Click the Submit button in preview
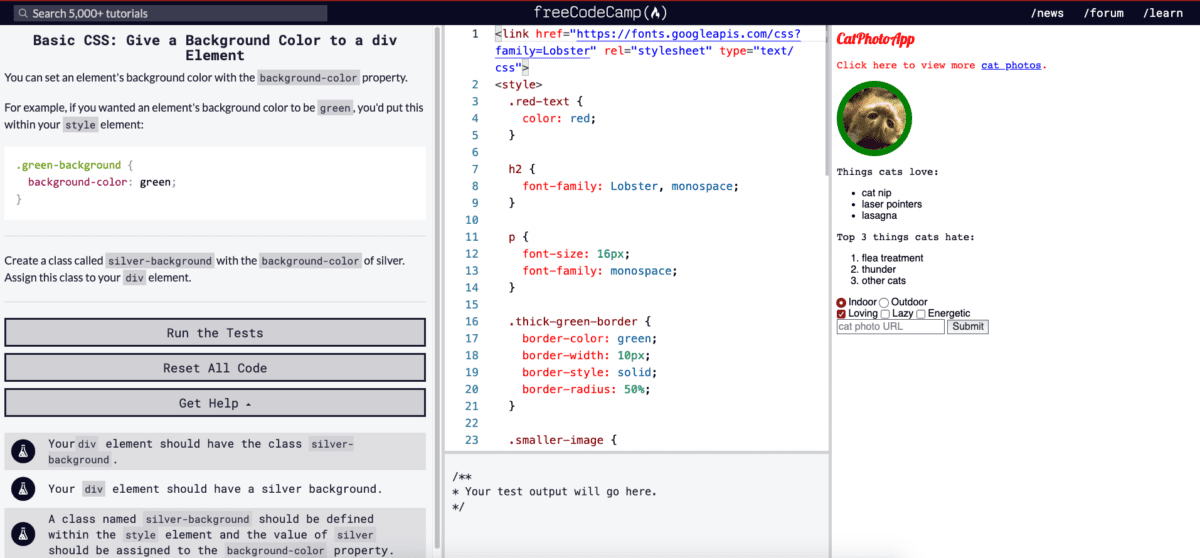Screen dimensions: 1200x558 pos(967,326)
